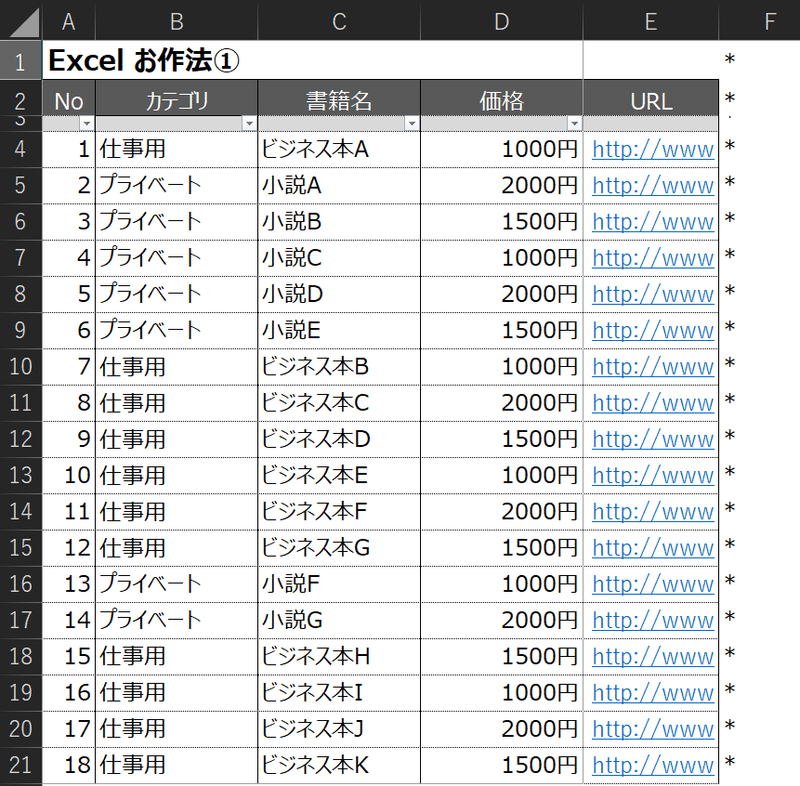Open the URL link for 小説E
Screen dimensions: 800x786
point(653,331)
